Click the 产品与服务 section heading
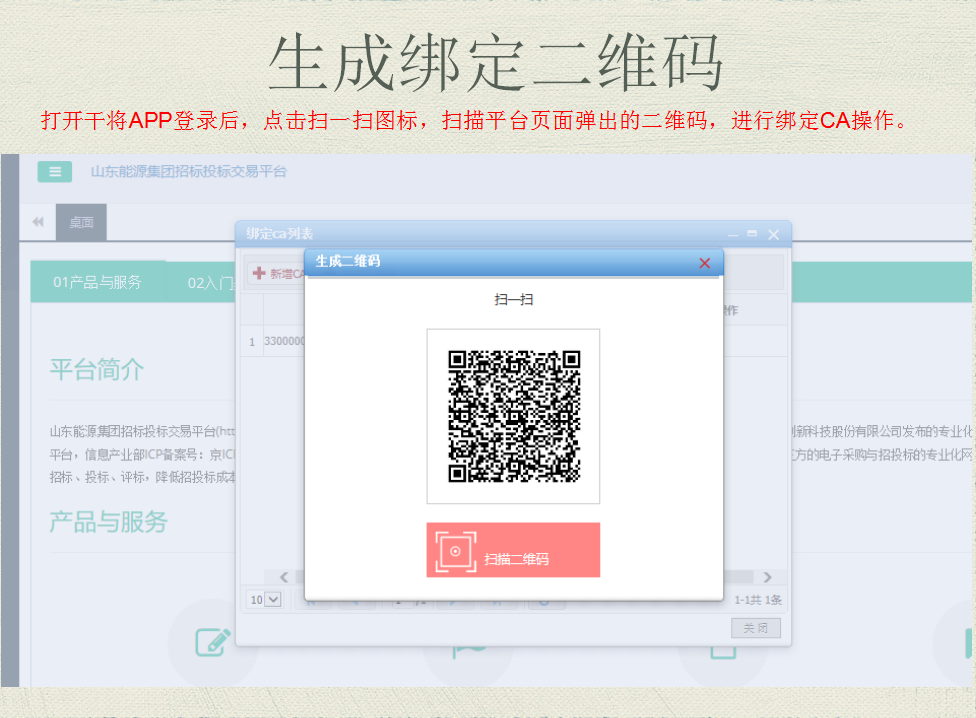976x718 pixels. pyautogui.click(x=109, y=522)
